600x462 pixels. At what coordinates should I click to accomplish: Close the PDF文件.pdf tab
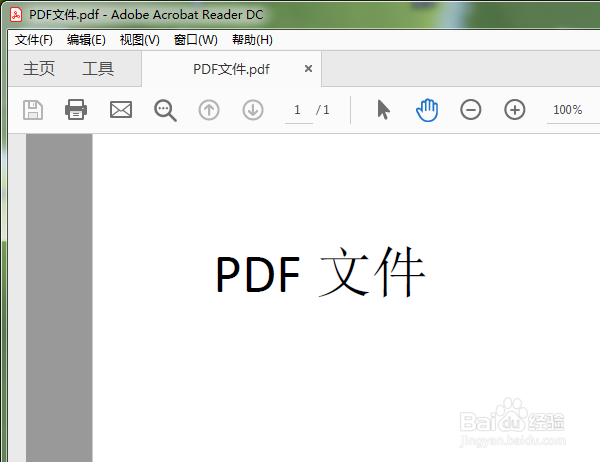click(x=308, y=69)
